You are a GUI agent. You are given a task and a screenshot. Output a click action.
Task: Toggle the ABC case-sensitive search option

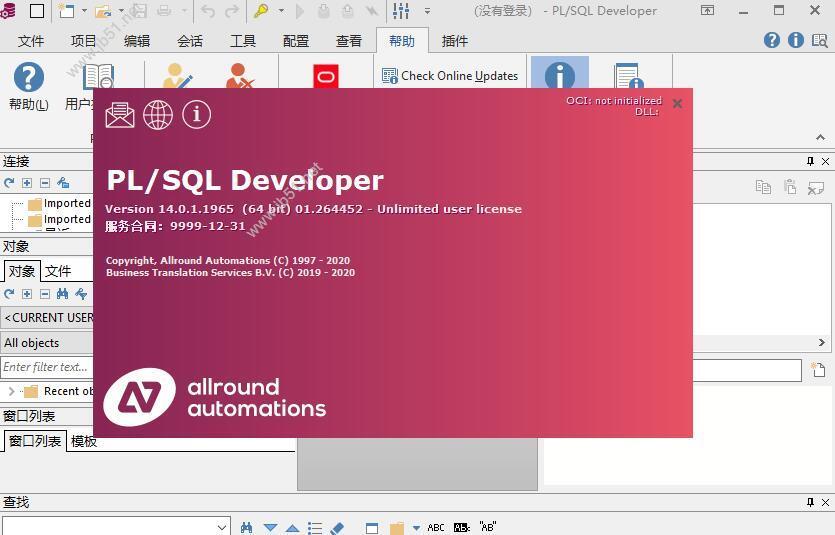point(436,527)
